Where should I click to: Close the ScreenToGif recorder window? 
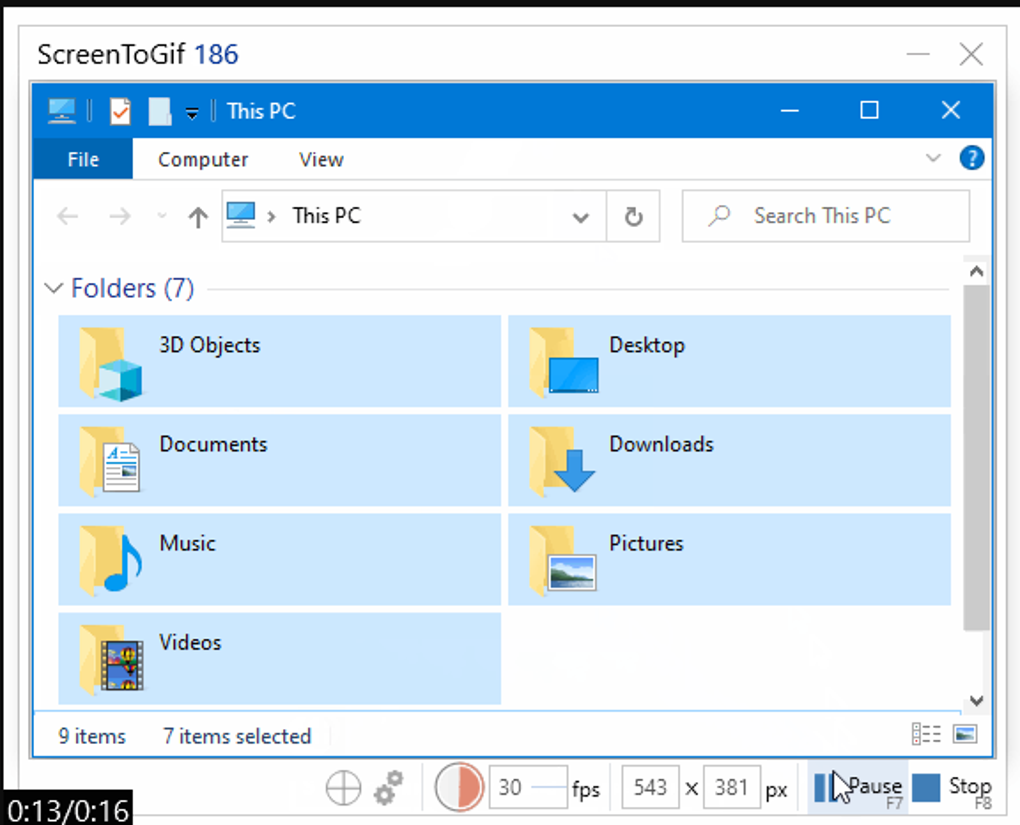tap(971, 54)
